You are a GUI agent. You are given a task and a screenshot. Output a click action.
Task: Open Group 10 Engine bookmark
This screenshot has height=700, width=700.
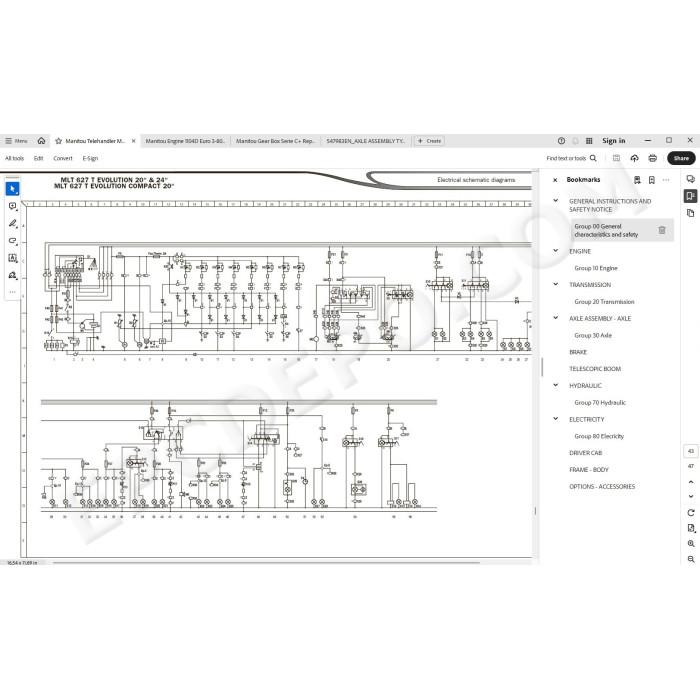[596, 268]
